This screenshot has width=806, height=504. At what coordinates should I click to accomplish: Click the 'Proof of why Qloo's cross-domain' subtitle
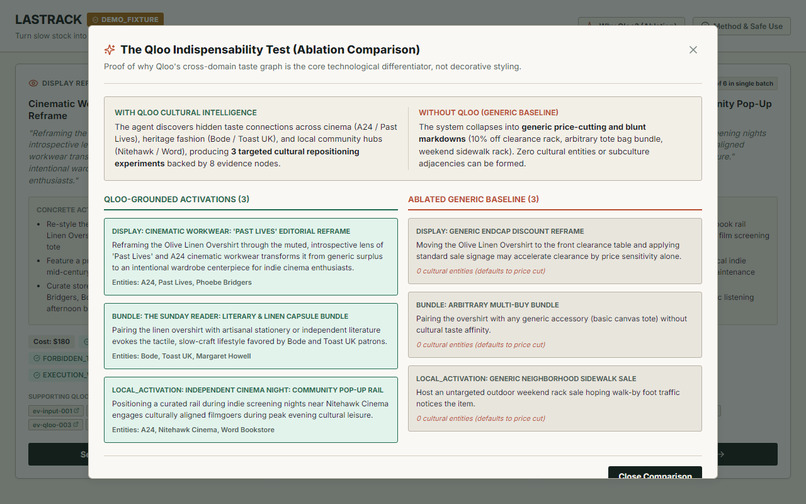coord(313,66)
